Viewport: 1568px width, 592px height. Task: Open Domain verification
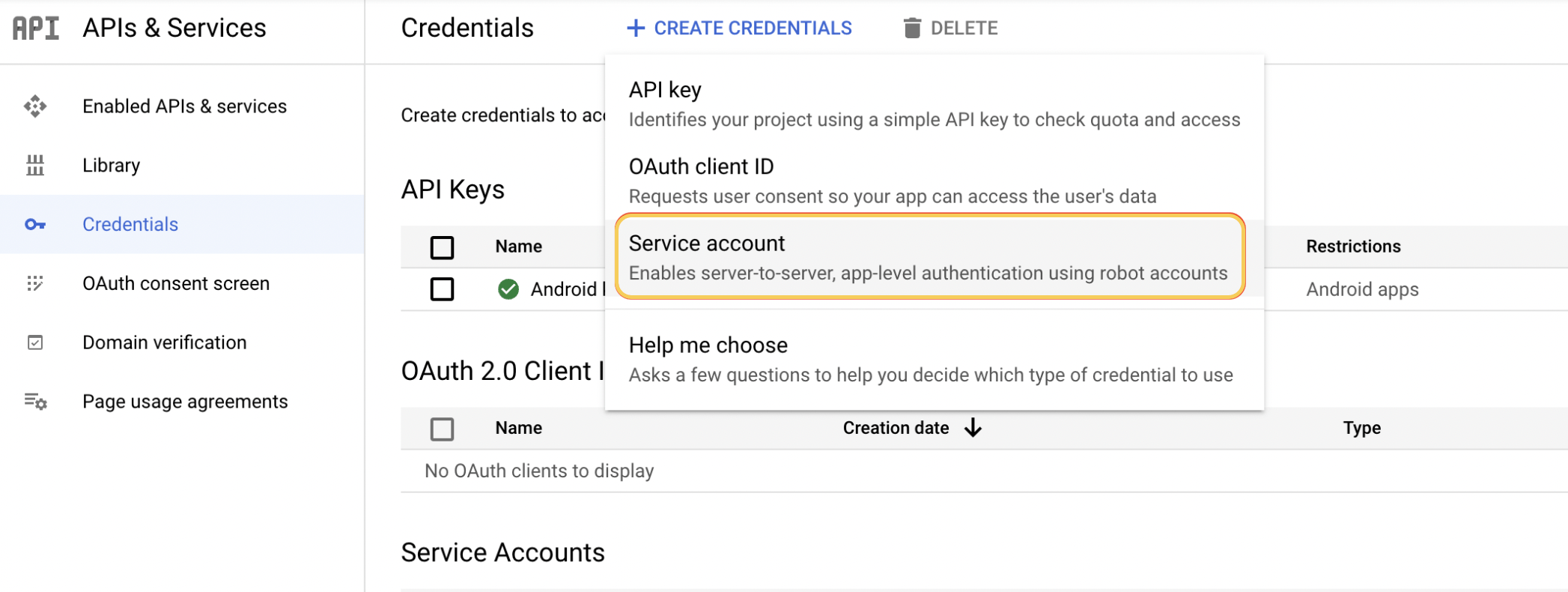click(x=164, y=342)
